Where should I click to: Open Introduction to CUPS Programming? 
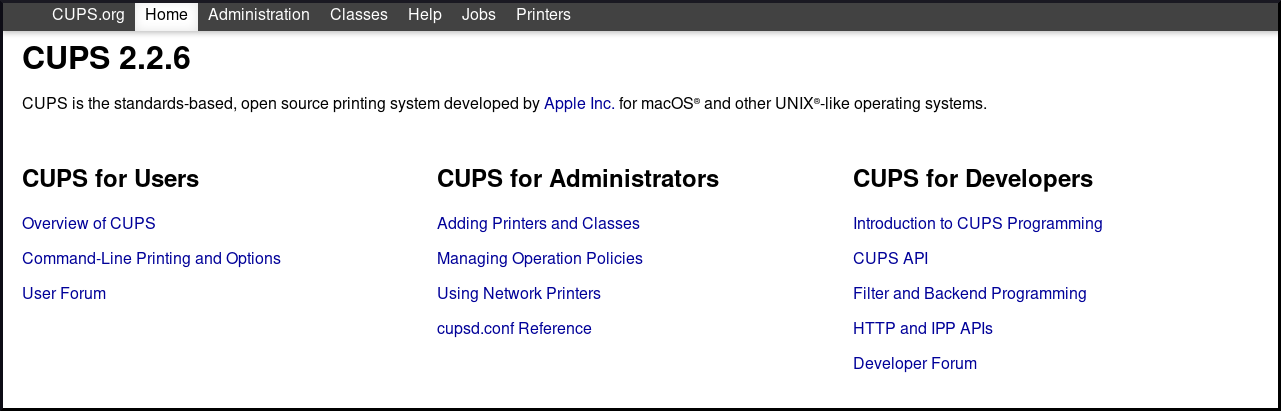coord(977,224)
